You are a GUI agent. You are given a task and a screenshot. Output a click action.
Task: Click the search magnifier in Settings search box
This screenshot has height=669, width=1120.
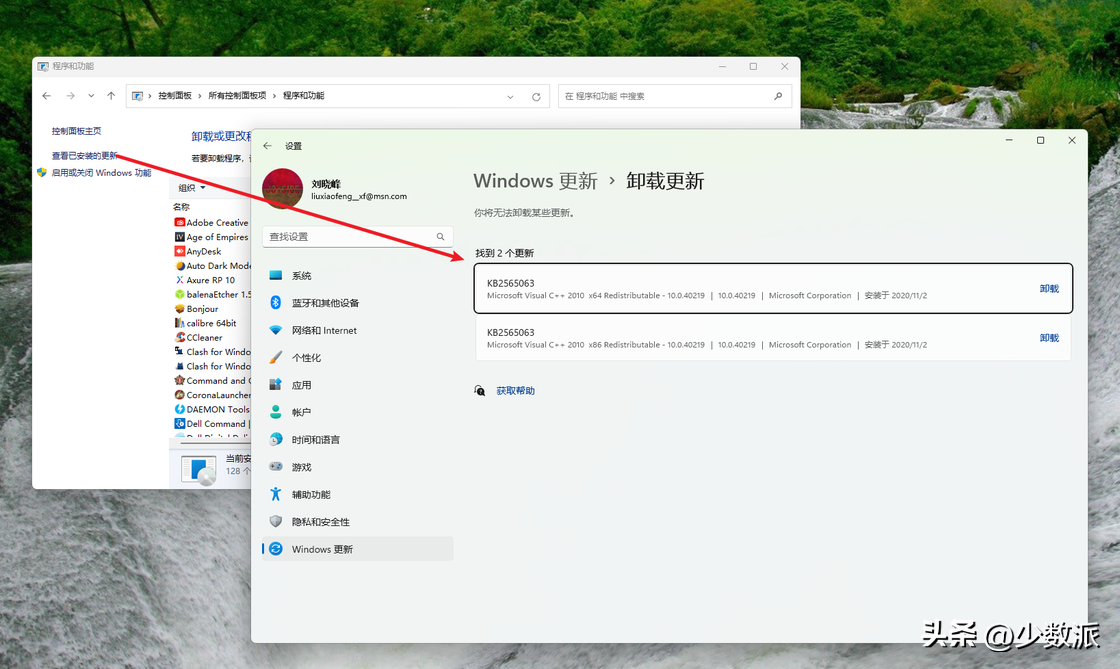pos(440,237)
